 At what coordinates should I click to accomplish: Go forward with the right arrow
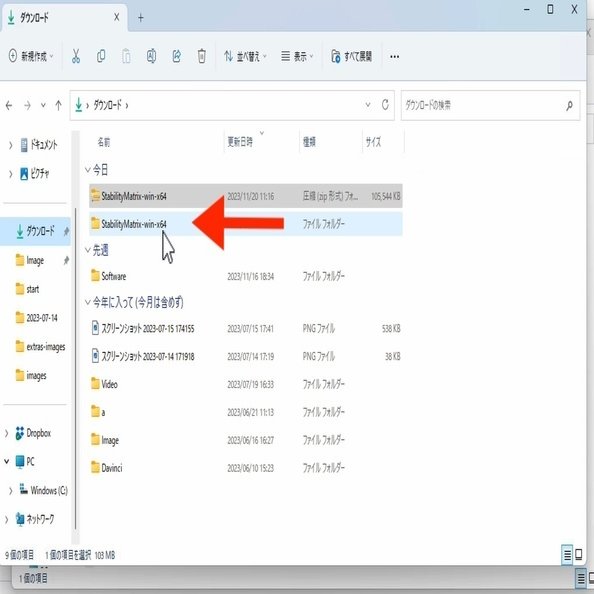click(x=27, y=105)
